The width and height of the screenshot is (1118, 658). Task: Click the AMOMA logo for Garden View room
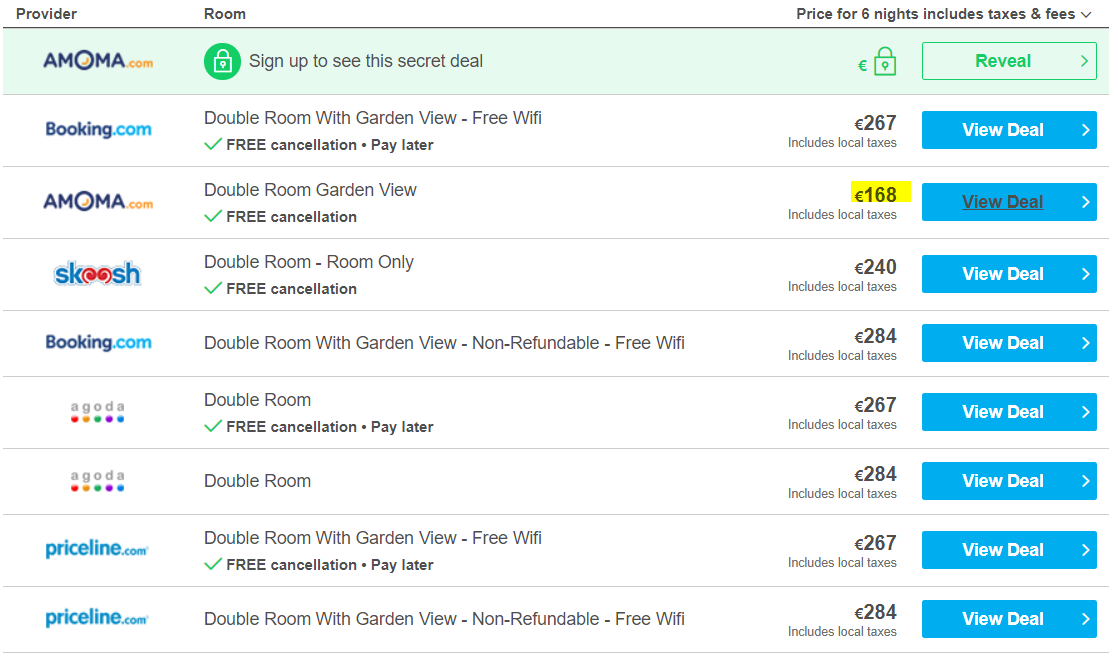[98, 202]
